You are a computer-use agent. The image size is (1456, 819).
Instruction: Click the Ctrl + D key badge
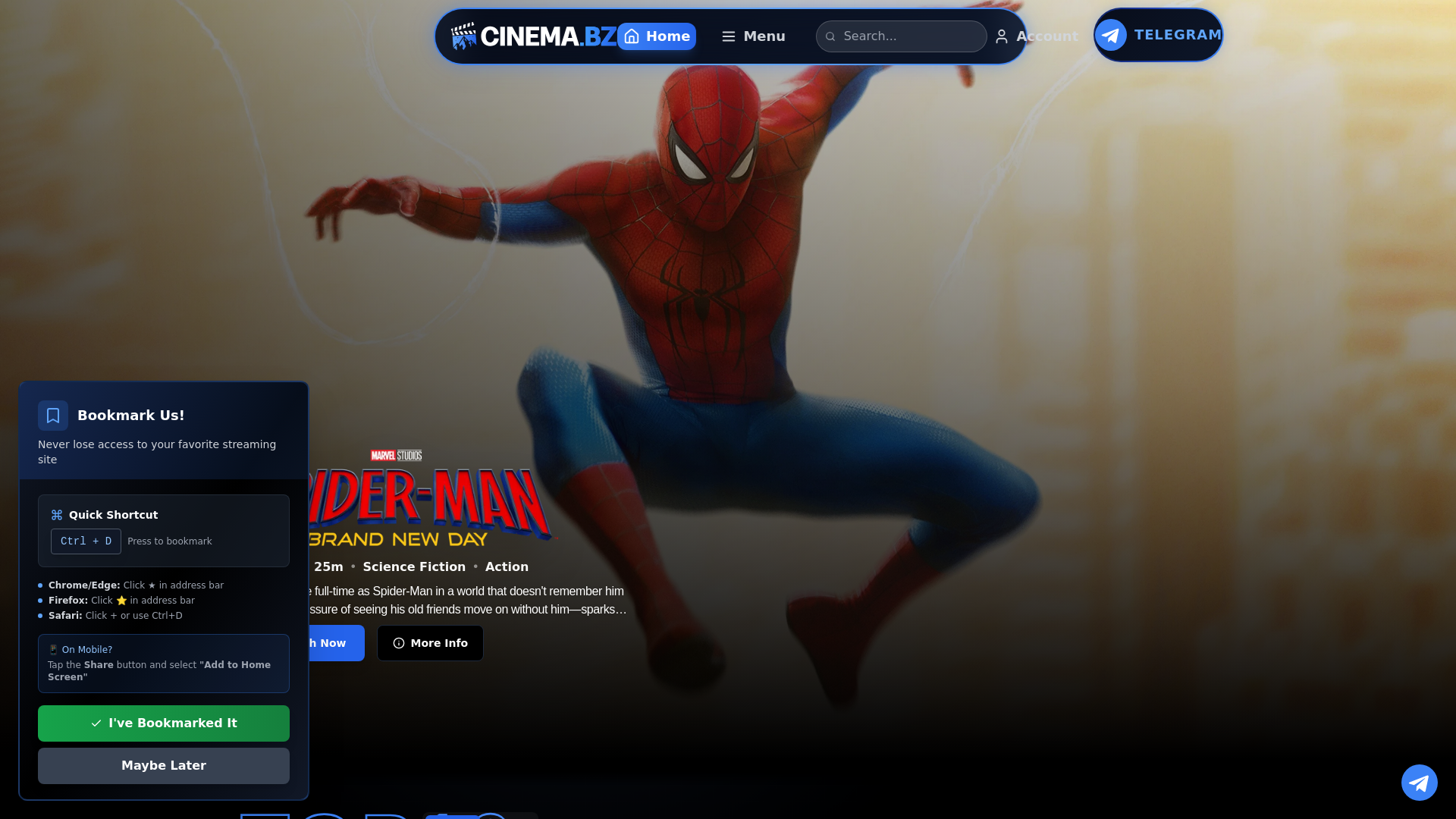(x=86, y=541)
